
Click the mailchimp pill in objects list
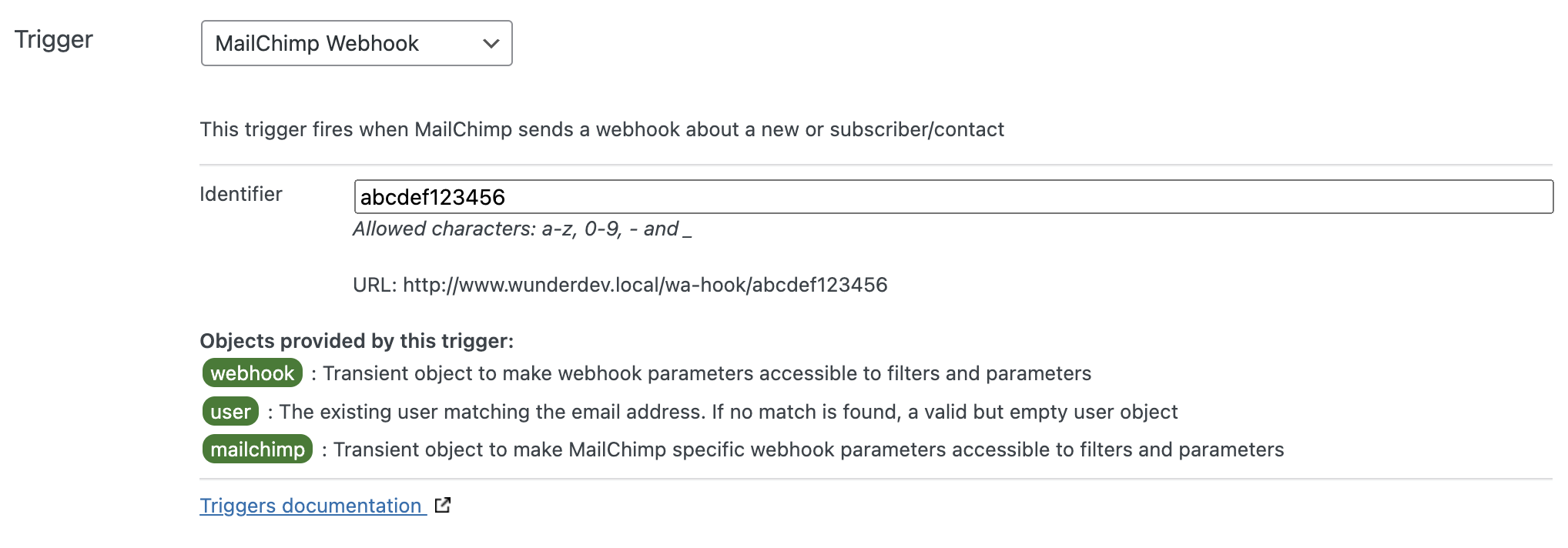(257, 449)
